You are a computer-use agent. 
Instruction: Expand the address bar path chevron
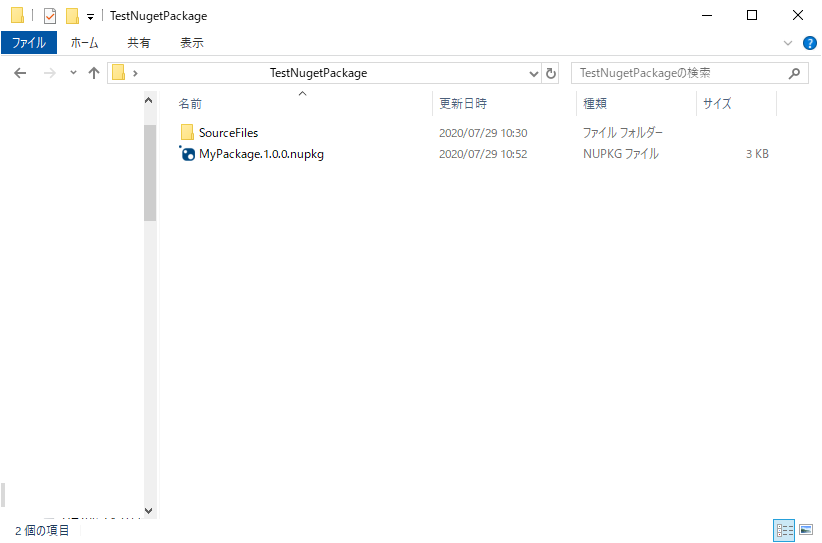point(135,73)
